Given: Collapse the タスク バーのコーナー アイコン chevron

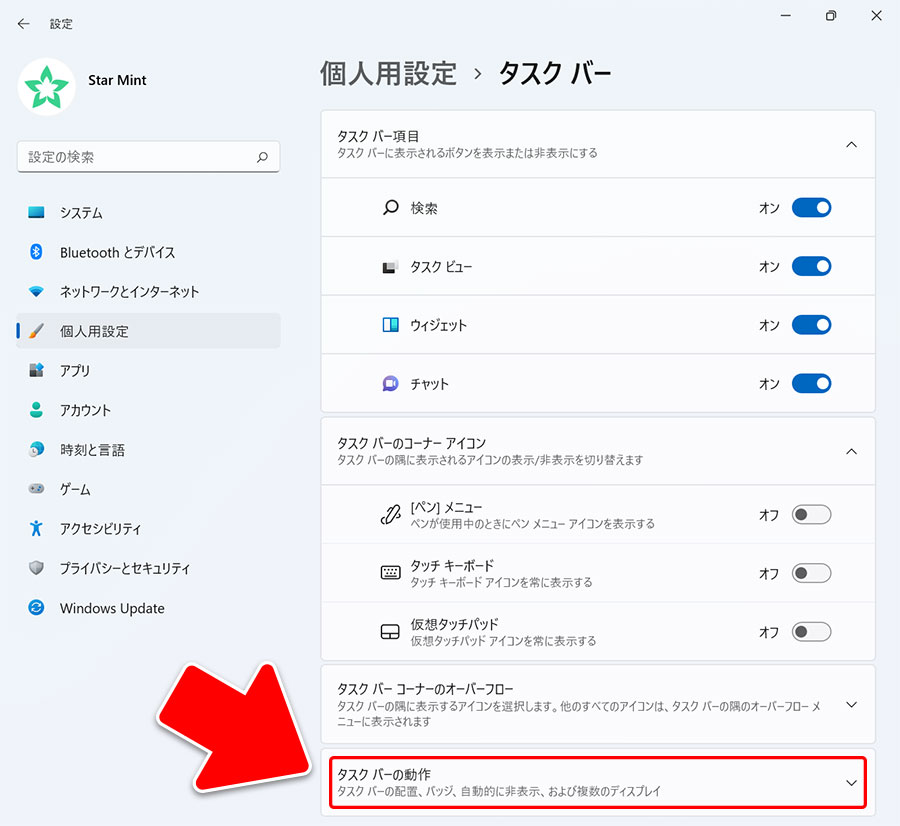Looking at the screenshot, I should 851,452.
